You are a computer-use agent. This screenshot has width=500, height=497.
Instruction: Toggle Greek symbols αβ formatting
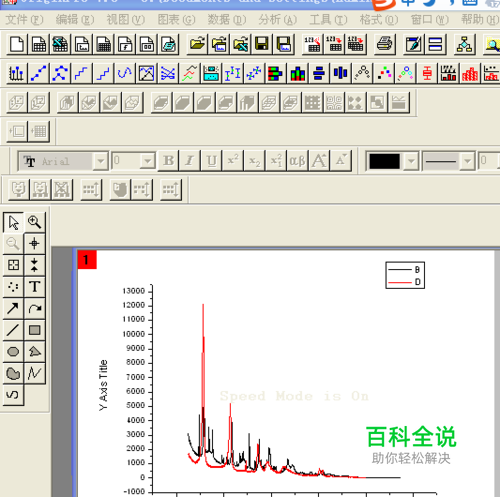pyautogui.click(x=297, y=161)
